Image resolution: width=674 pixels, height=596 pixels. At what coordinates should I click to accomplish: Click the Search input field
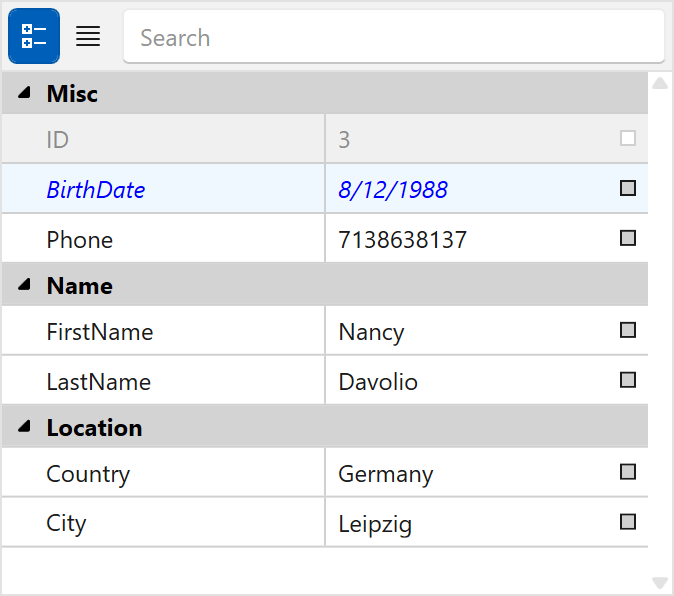point(393,38)
